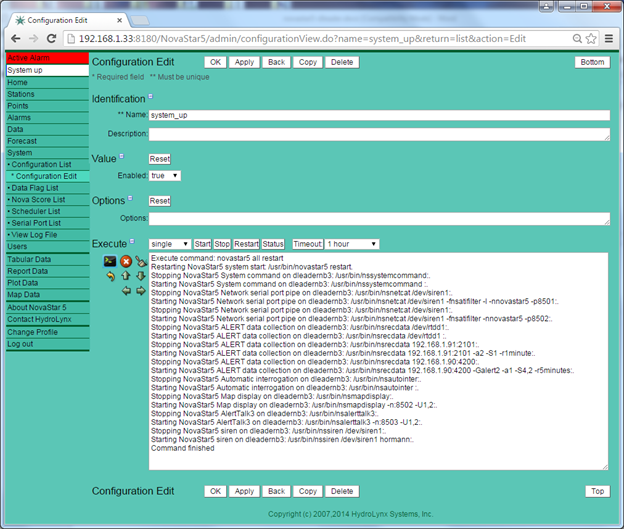Open Home in sidebar menu
This screenshot has width=624, height=529.
tap(47, 82)
